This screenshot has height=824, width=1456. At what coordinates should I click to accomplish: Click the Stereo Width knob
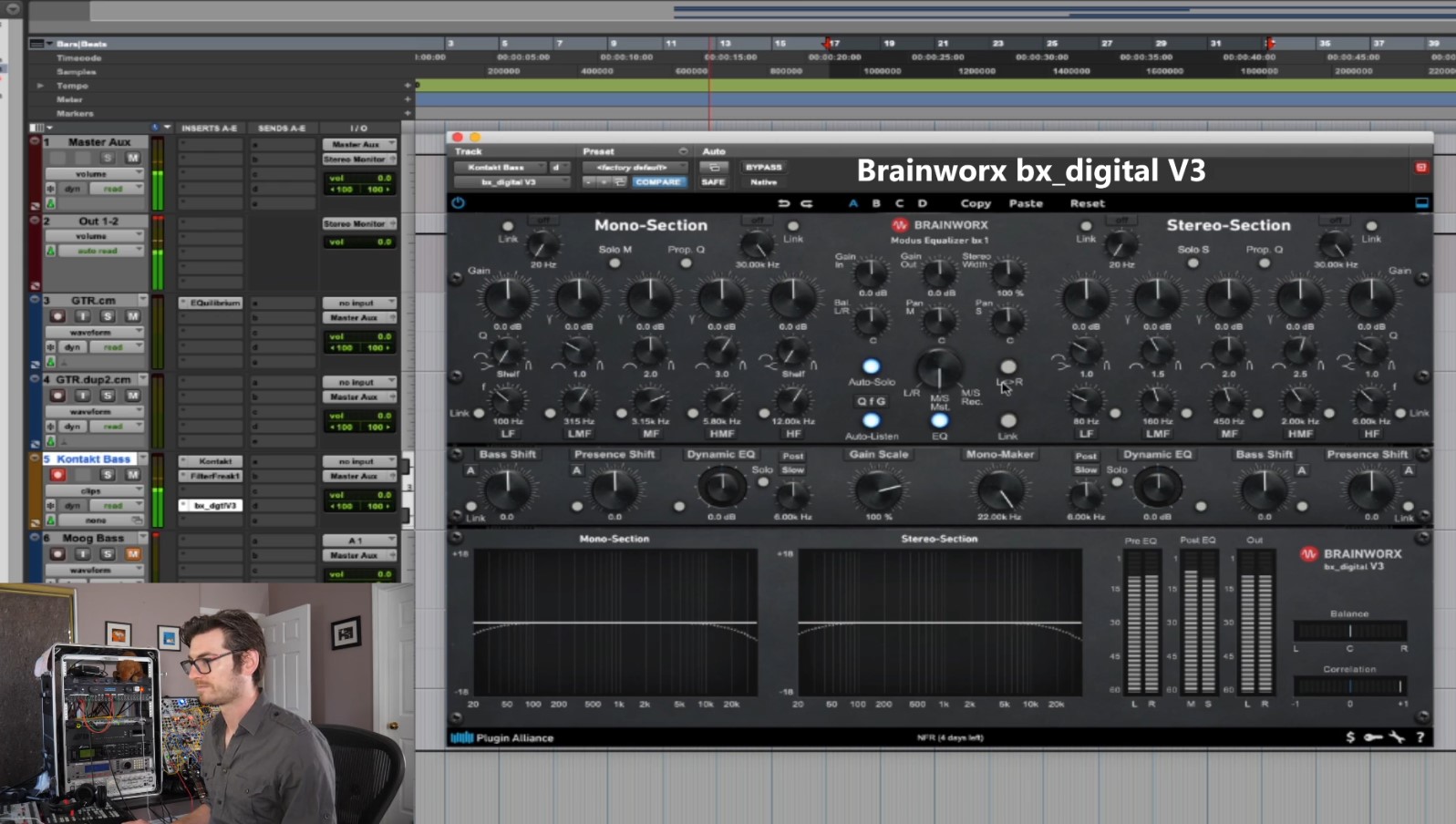pos(1007,273)
